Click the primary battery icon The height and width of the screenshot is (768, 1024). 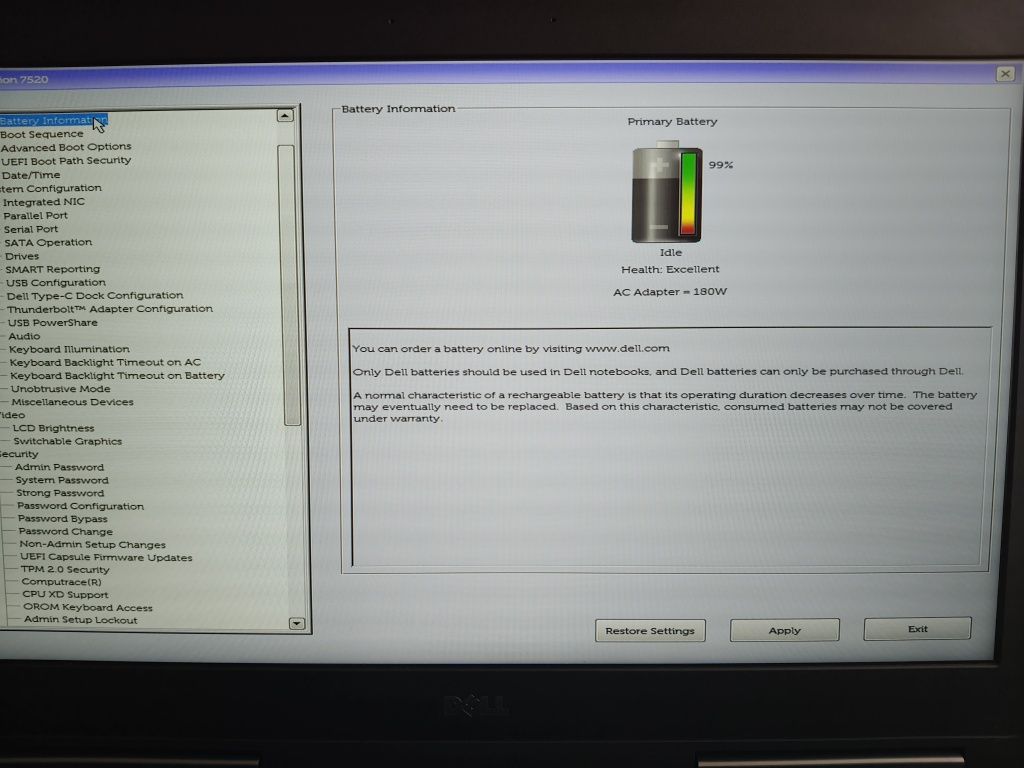tap(667, 192)
